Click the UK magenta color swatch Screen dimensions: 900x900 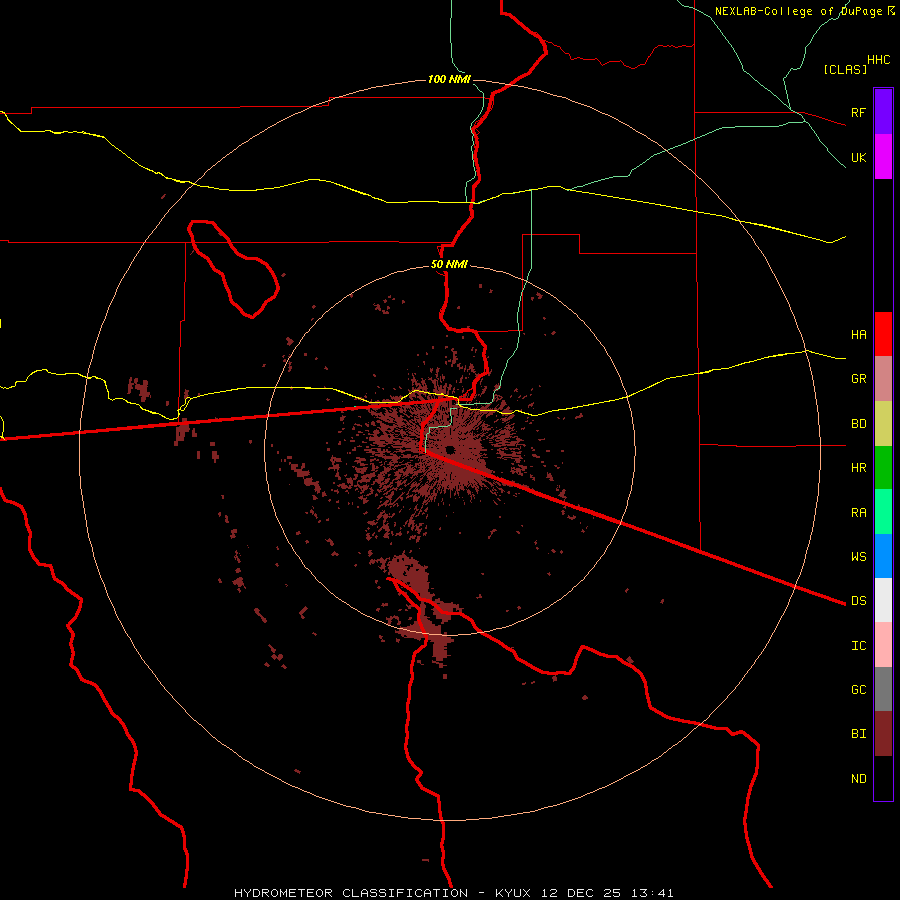(883, 157)
